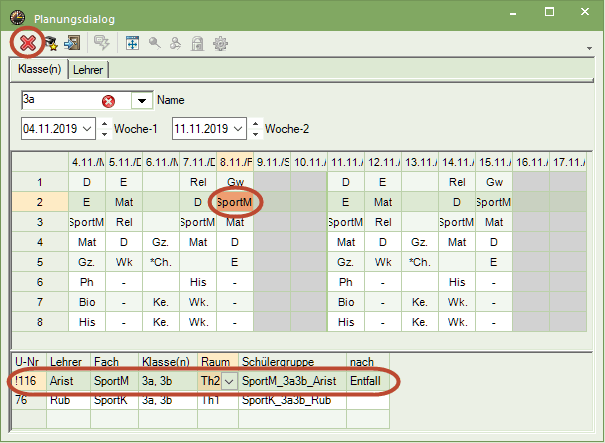Click the red X cancel-lesson toolbar icon
The height and width of the screenshot is (443, 605).
27,43
